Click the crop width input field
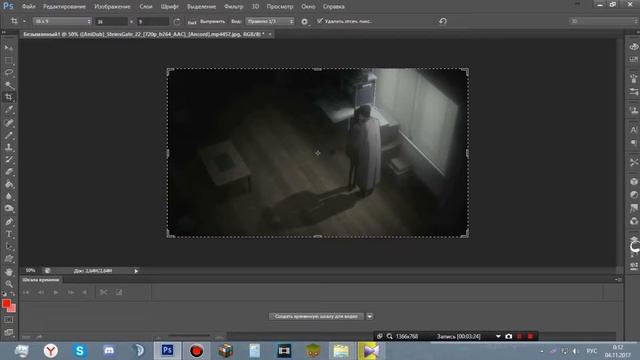Image resolution: width=640 pixels, height=360 pixels. (x=111, y=21)
